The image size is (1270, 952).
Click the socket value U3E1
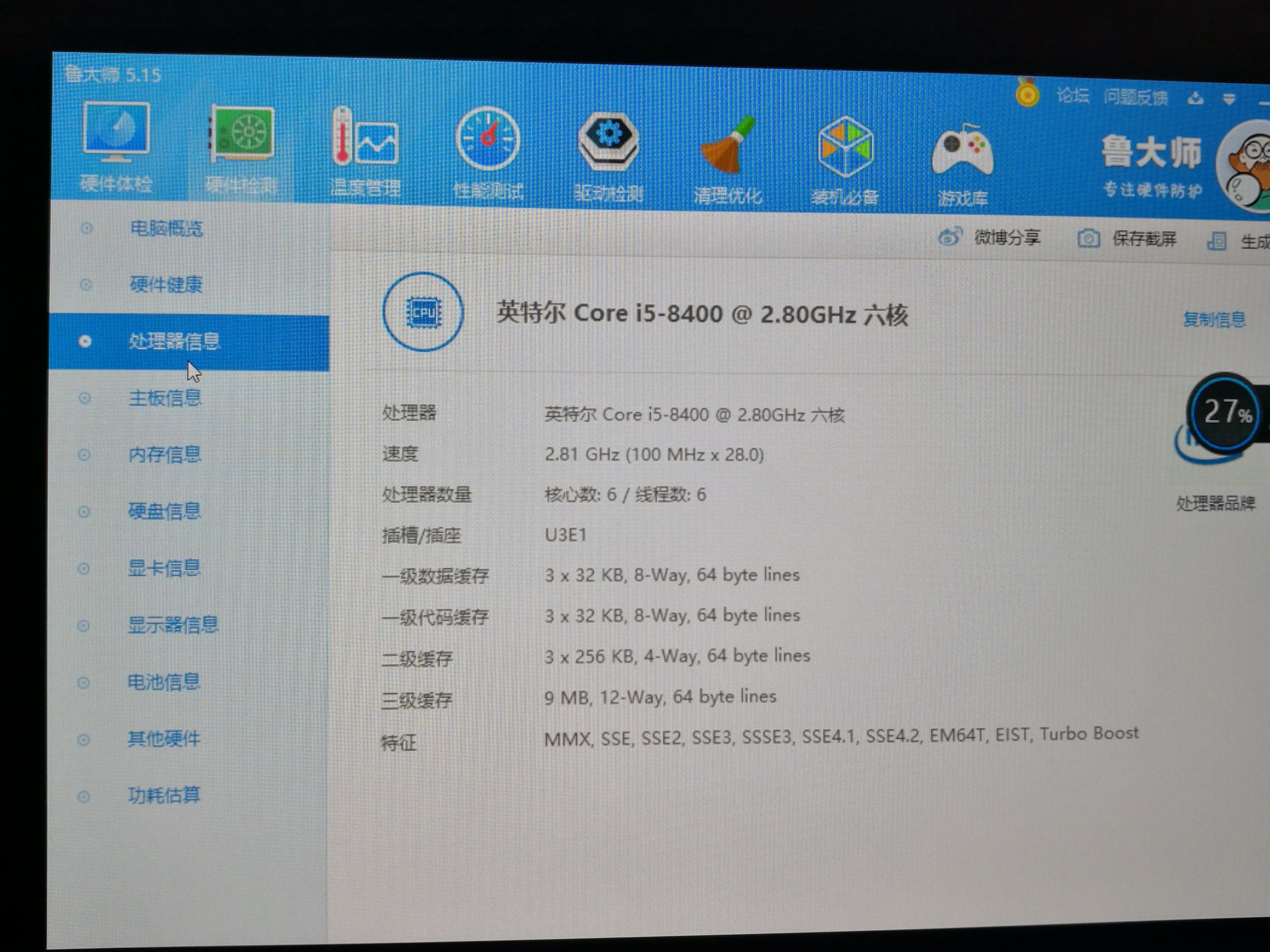[x=566, y=535]
